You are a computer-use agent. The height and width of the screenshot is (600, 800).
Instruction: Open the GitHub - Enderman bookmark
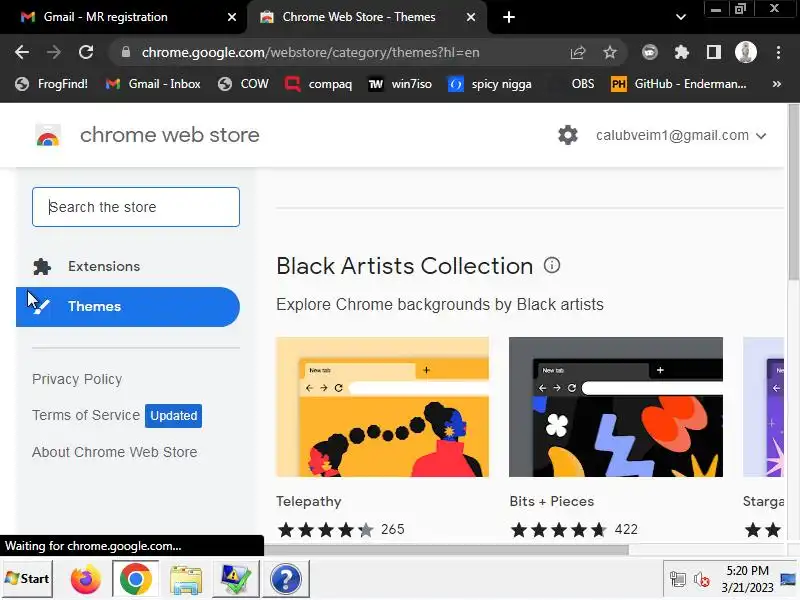[679, 84]
